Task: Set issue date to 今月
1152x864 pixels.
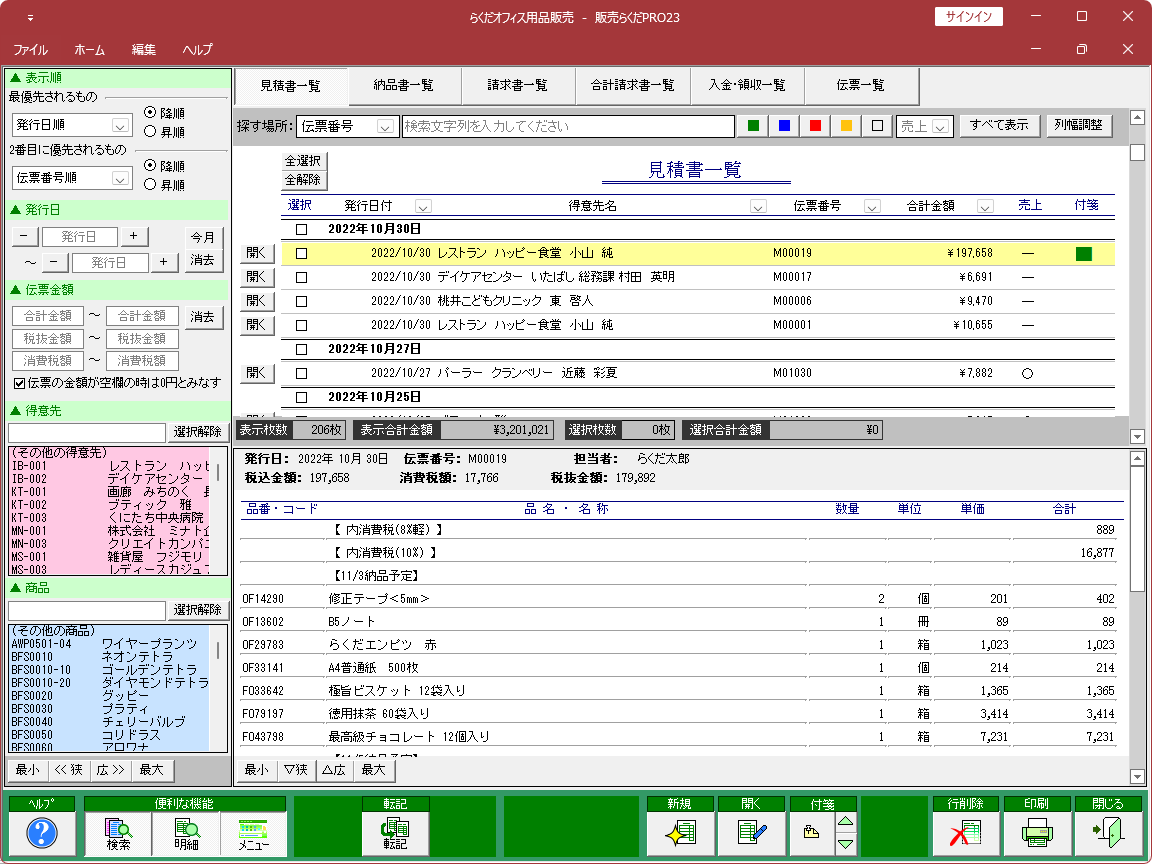Action: tap(203, 237)
